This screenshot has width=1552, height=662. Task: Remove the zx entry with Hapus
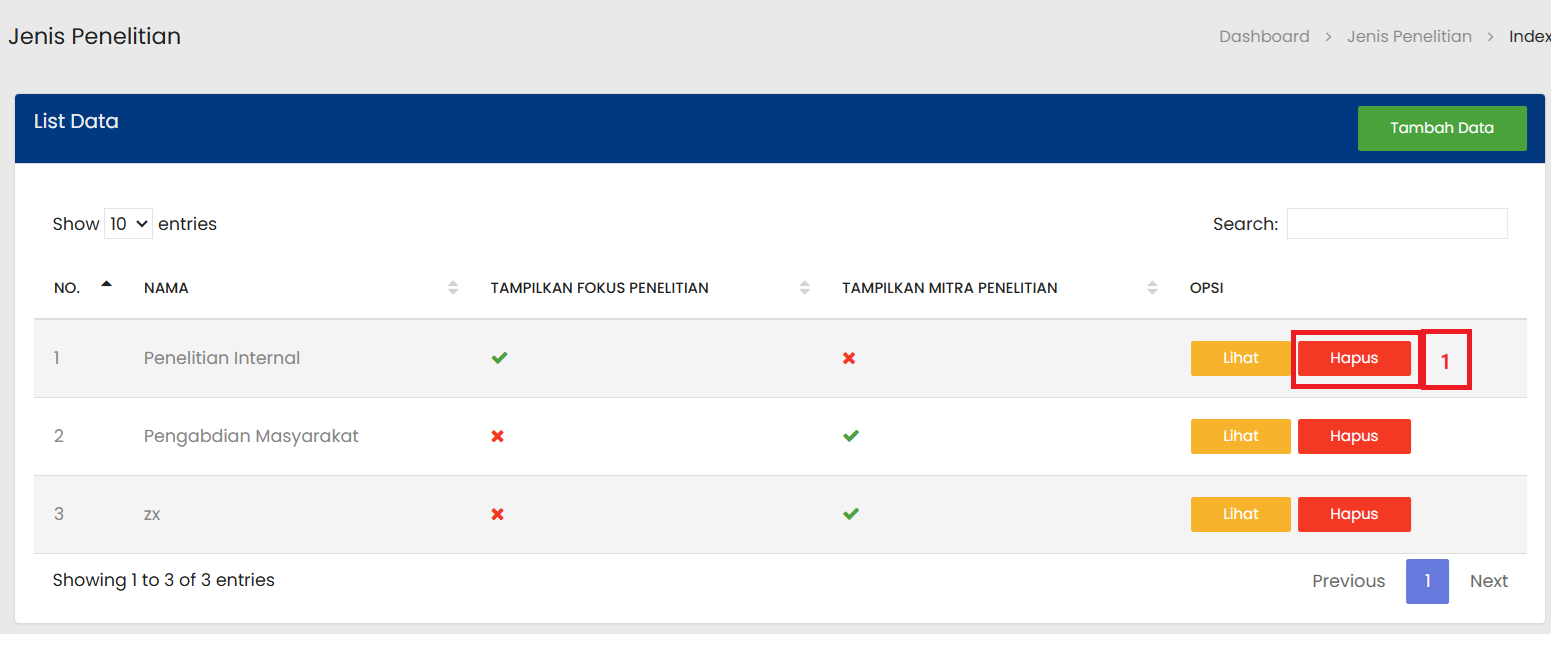[x=1354, y=514]
